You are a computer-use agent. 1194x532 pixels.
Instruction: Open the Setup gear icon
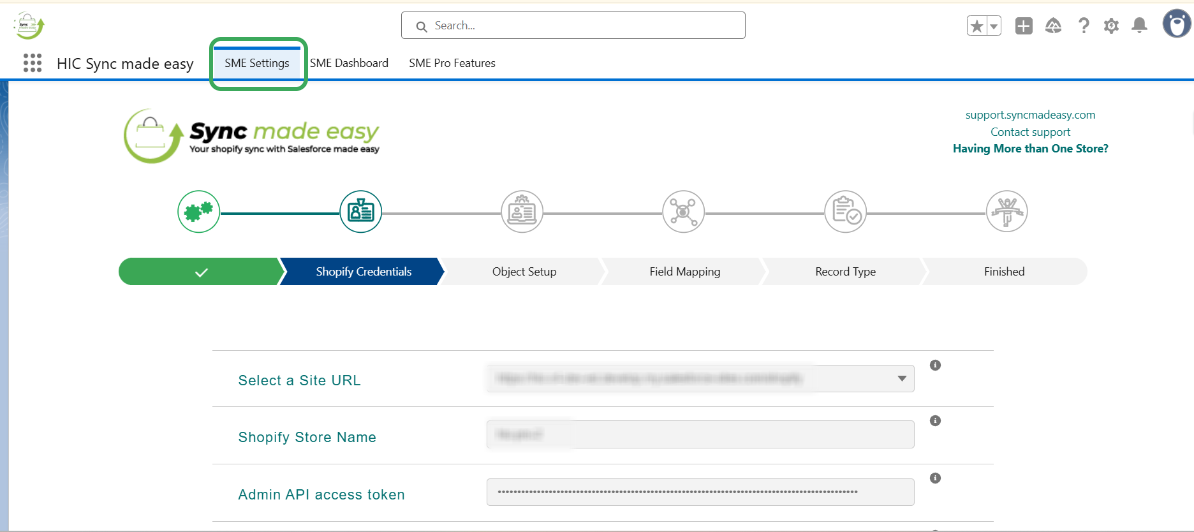pos(1111,26)
